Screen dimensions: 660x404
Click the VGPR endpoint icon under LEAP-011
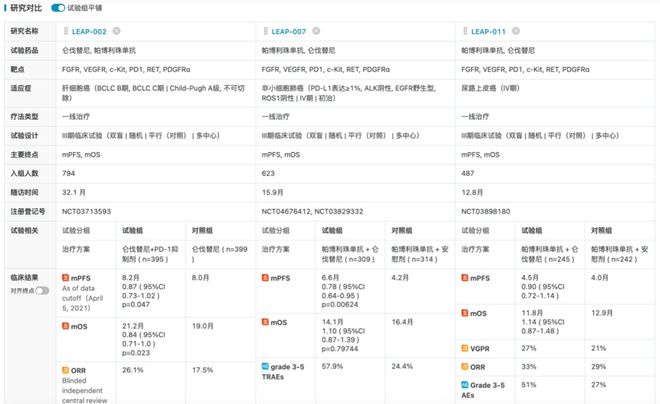pos(465,348)
